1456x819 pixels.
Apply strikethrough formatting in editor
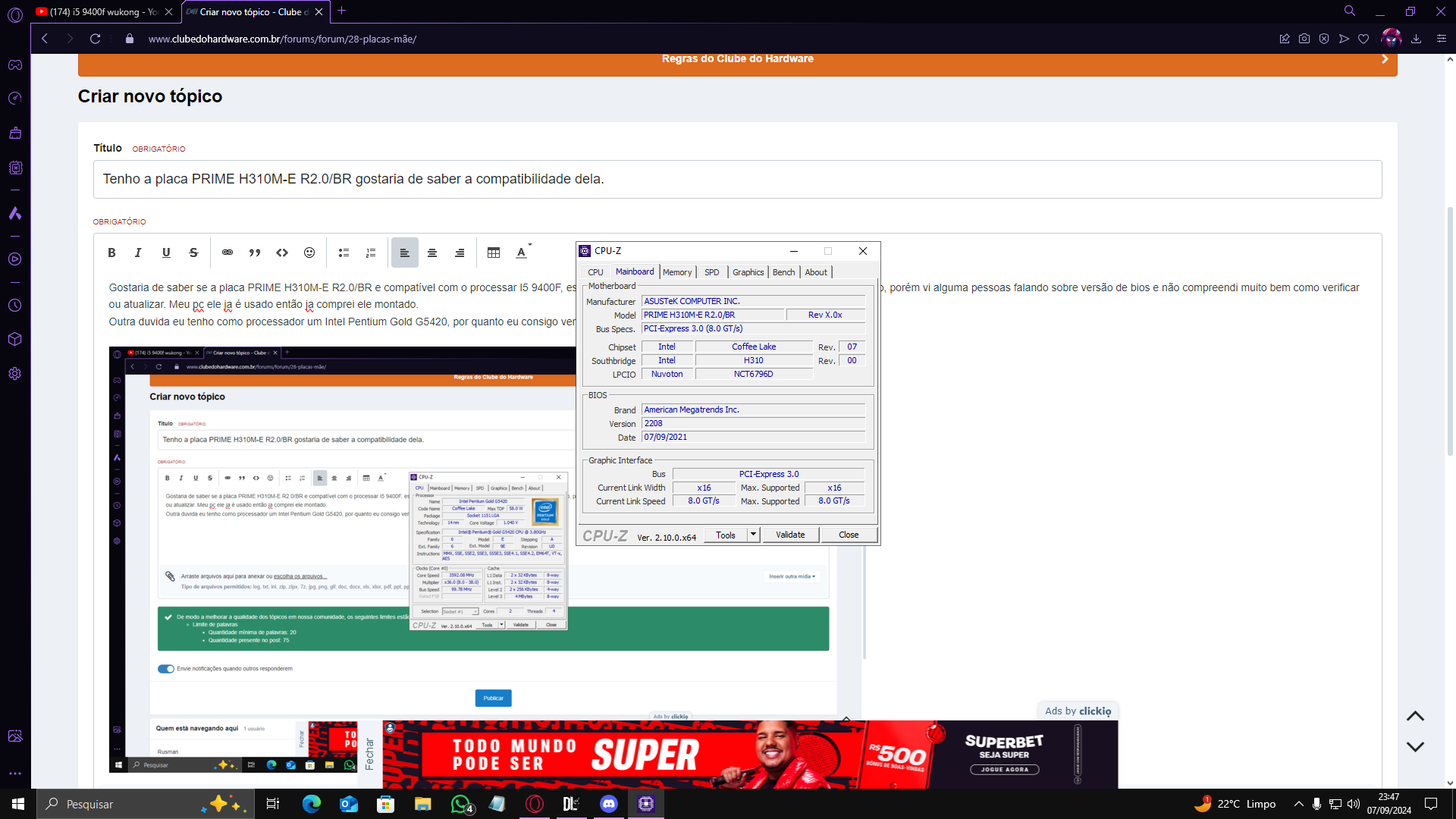pos(193,253)
